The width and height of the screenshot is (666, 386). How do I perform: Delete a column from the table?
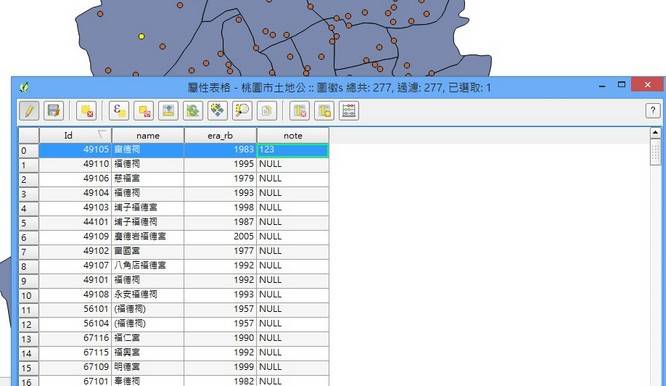(299, 111)
